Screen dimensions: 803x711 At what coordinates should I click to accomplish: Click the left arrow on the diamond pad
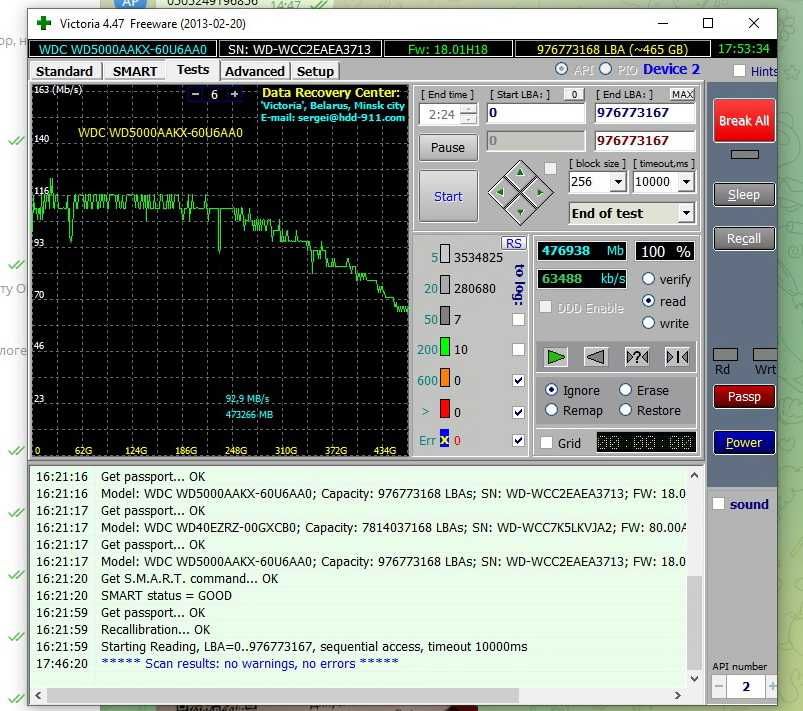[x=500, y=192]
